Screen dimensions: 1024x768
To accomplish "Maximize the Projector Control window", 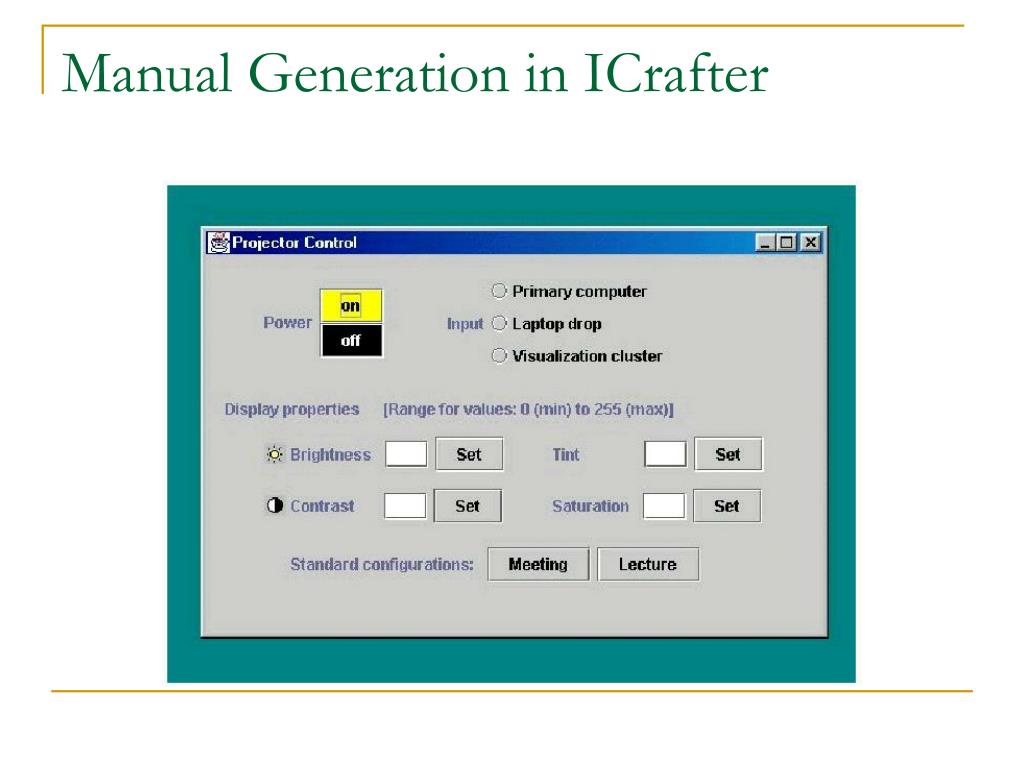I will 787,242.
